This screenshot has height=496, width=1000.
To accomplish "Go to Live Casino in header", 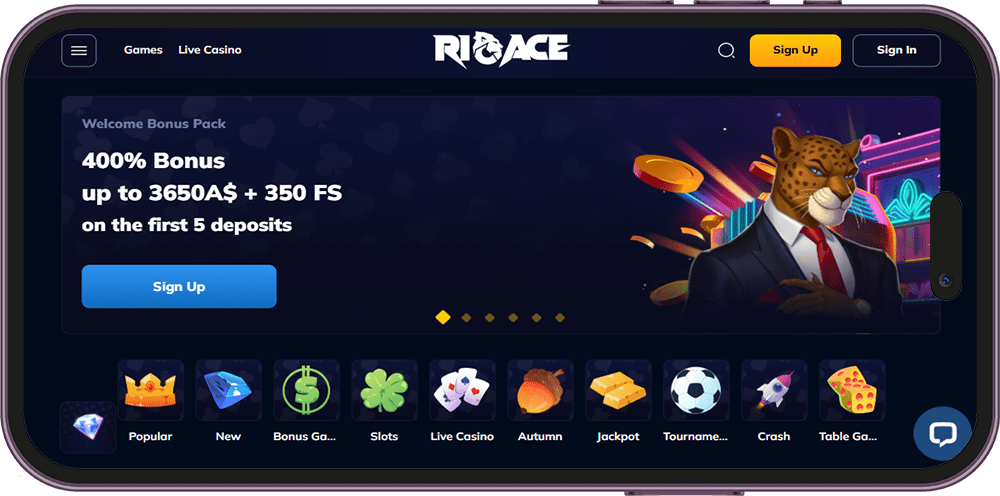I will 210,50.
